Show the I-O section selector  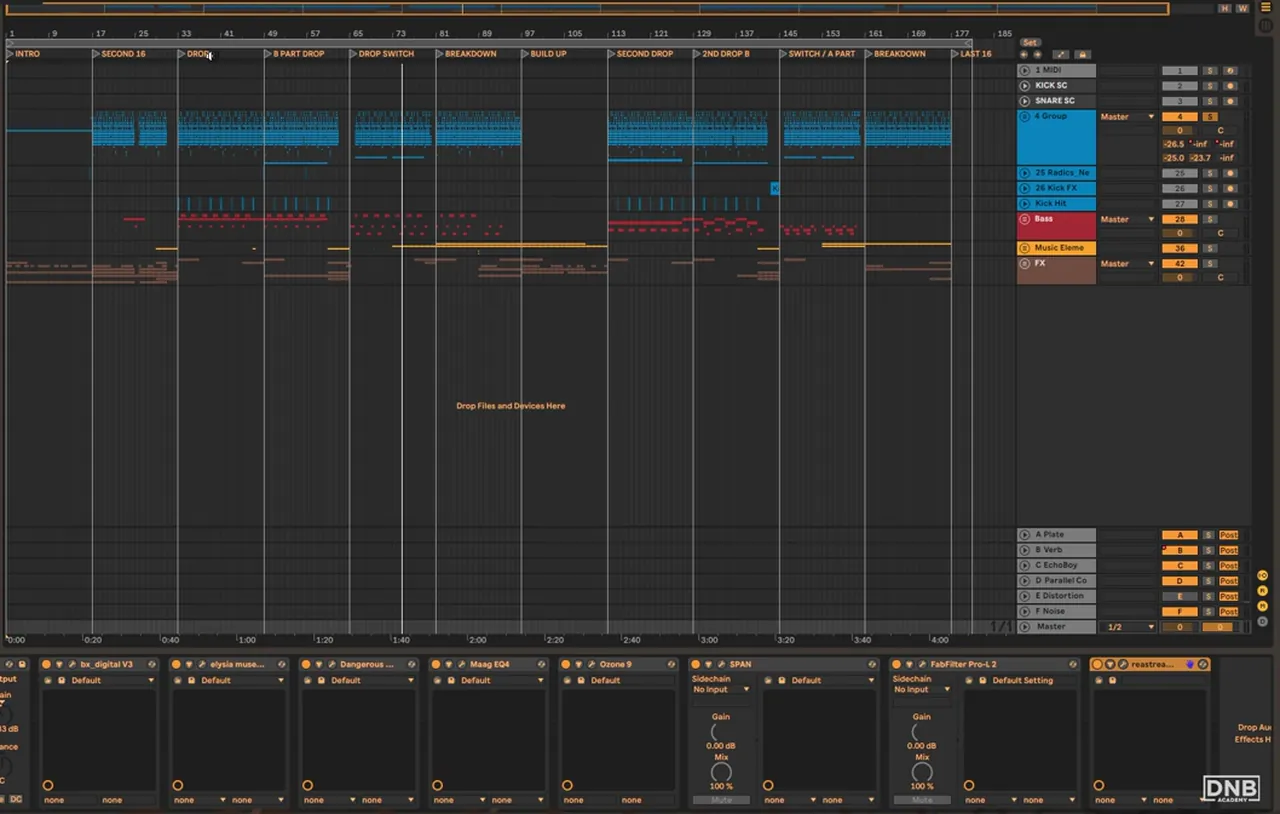point(1262,575)
